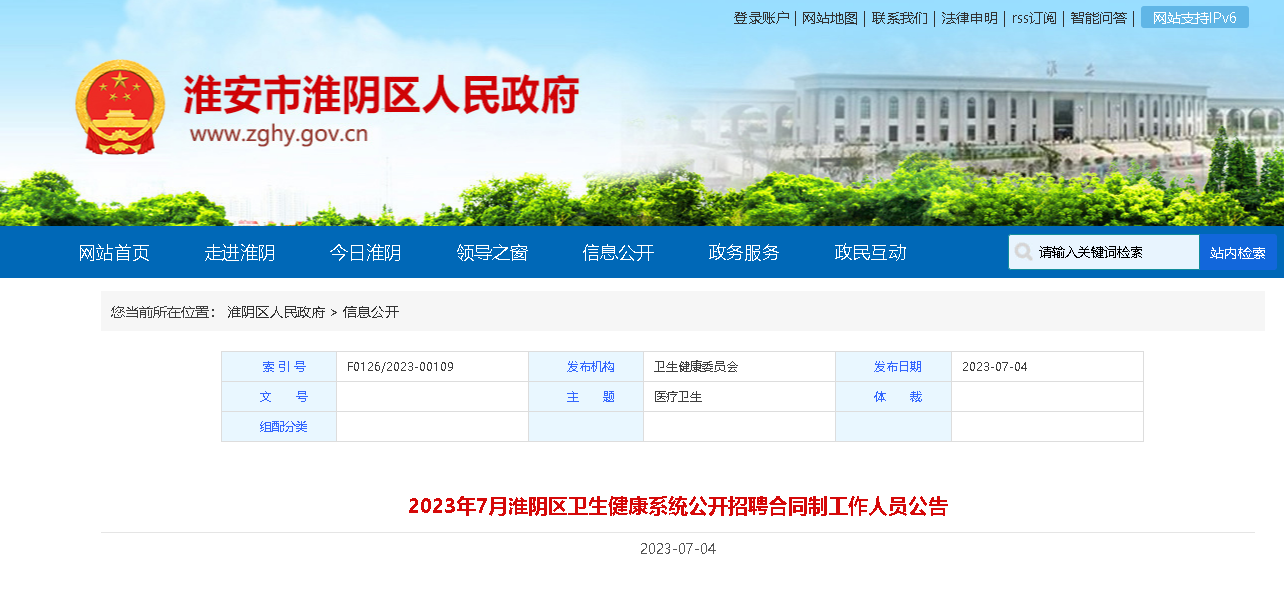Open 法律申明 link
Image resolution: width=1284 pixels, height=590 pixels.
[x=969, y=18]
